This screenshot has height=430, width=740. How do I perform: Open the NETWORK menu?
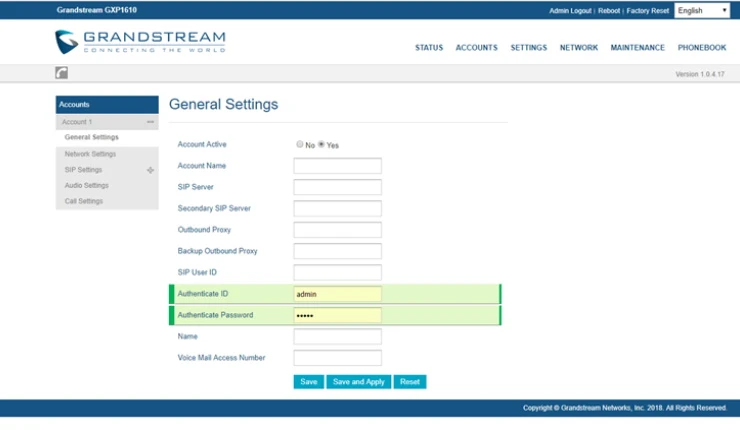pyautogui.click(x=579, y=48)
